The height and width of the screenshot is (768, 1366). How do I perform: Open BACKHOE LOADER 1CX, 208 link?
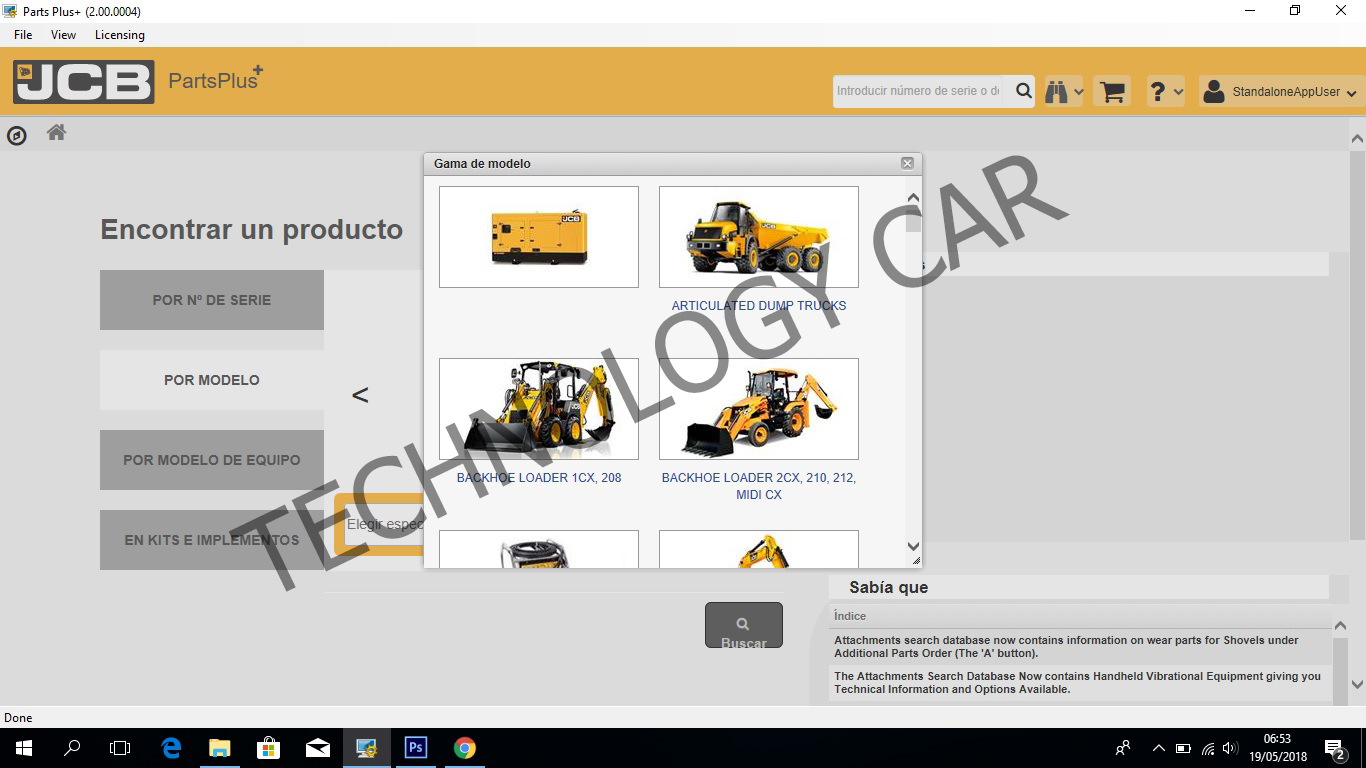[x=539, y=478]
